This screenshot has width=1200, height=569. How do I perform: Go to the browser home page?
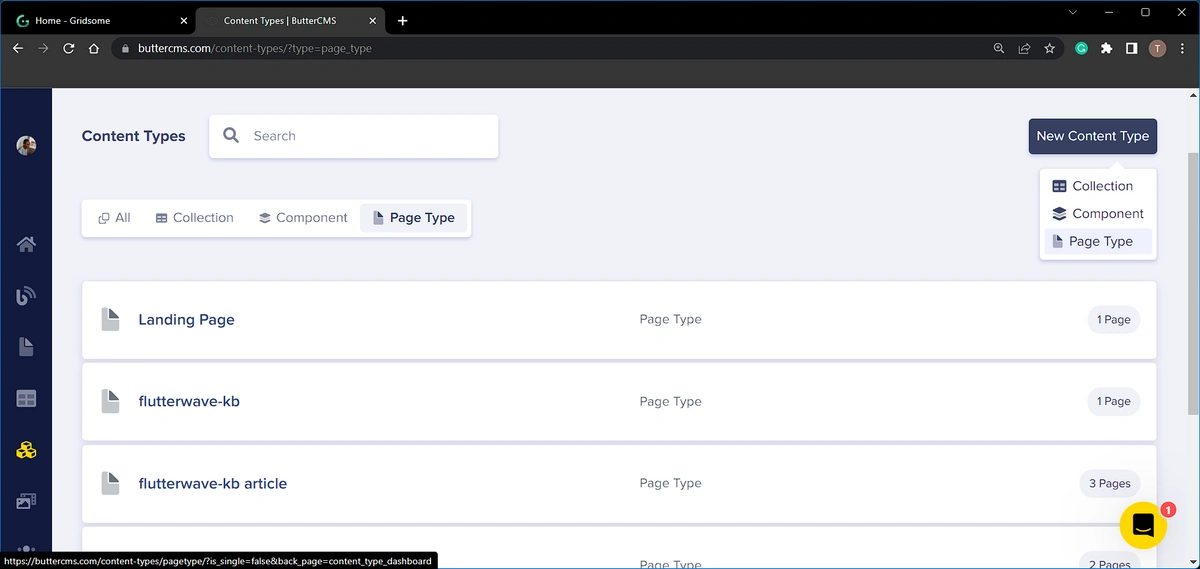point(94,48)
